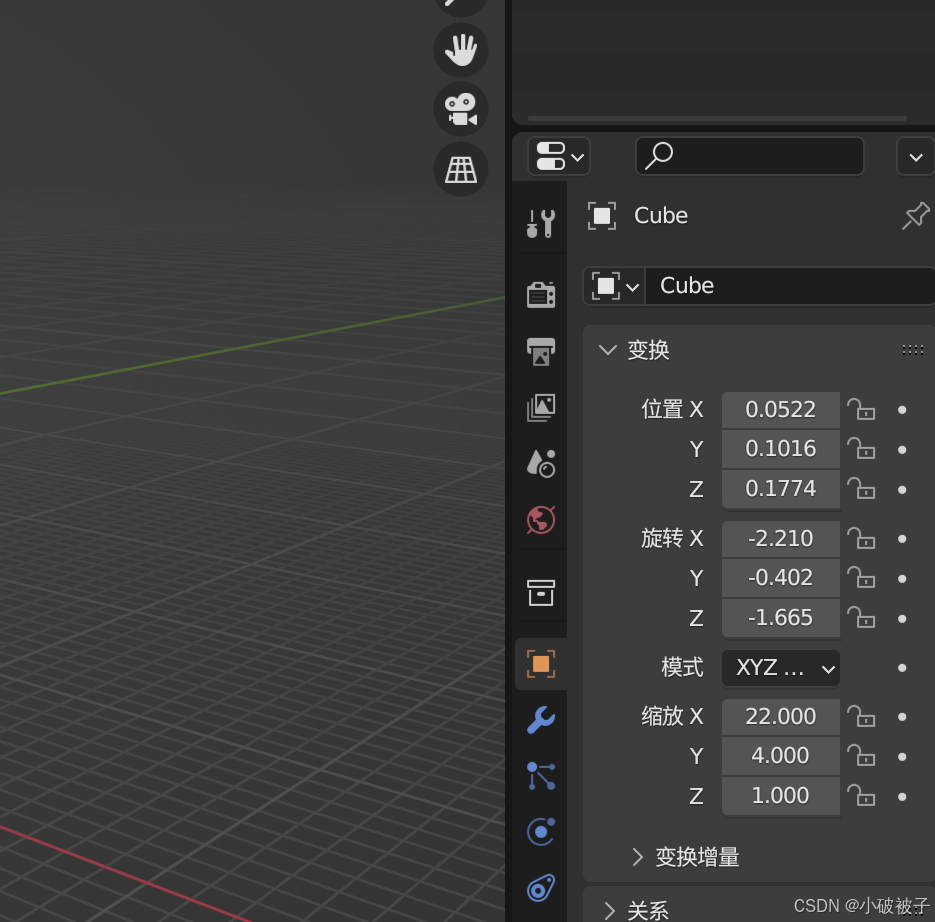This screenshot has height=922, width=935.
Task: Open the Render properties tab
Action: [x=541, y=295]
